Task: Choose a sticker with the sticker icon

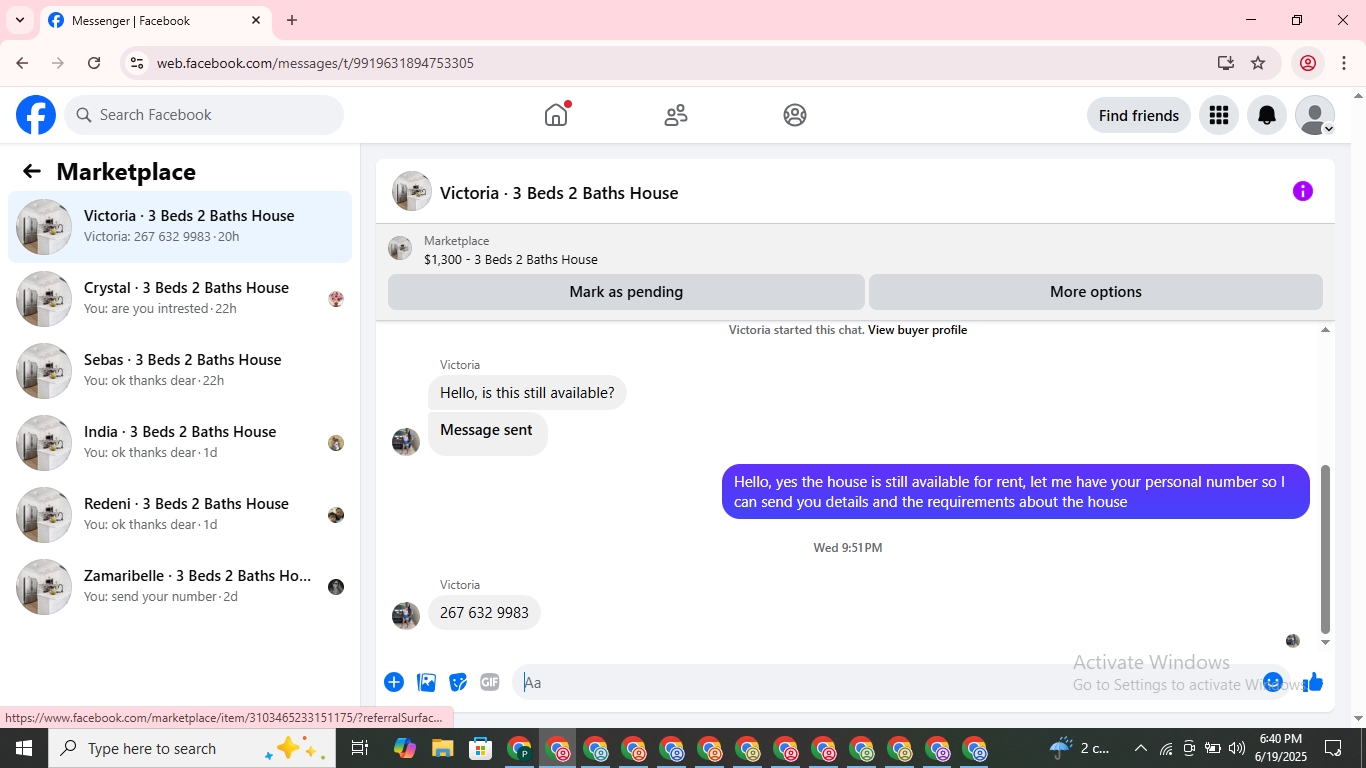Action: coord(458,682)
